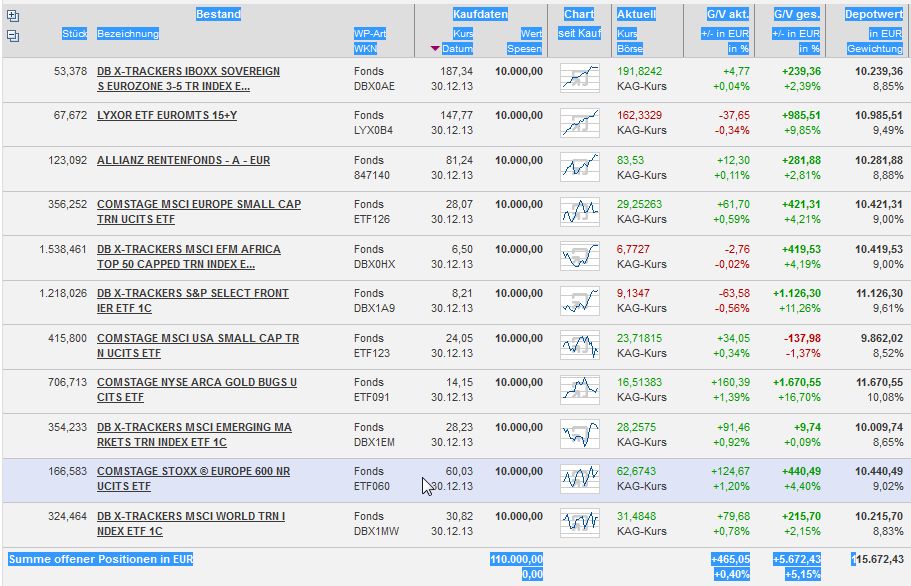Select WKN DBX0AE
The height and width of the screenshot is (586, 911).
(374, 86)
